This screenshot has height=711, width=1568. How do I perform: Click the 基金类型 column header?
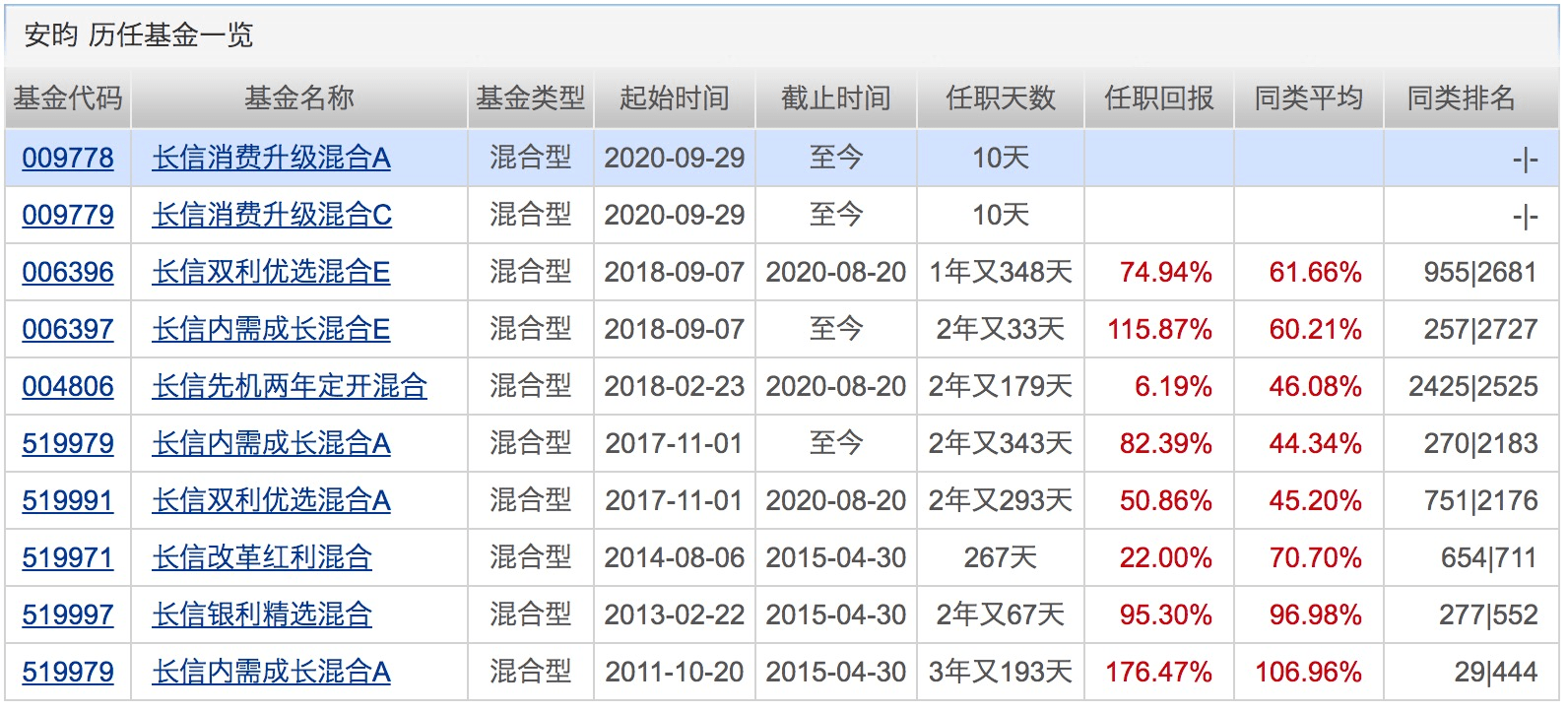[x=531, y=98]
